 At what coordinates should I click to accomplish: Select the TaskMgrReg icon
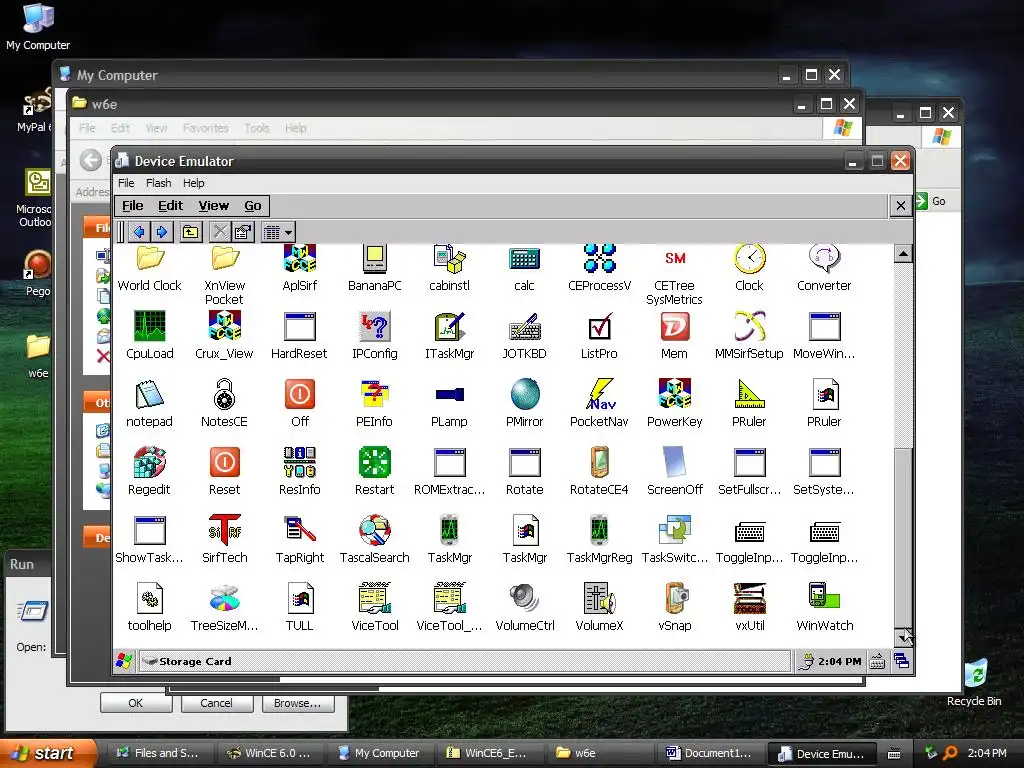(x=599, y=530)
